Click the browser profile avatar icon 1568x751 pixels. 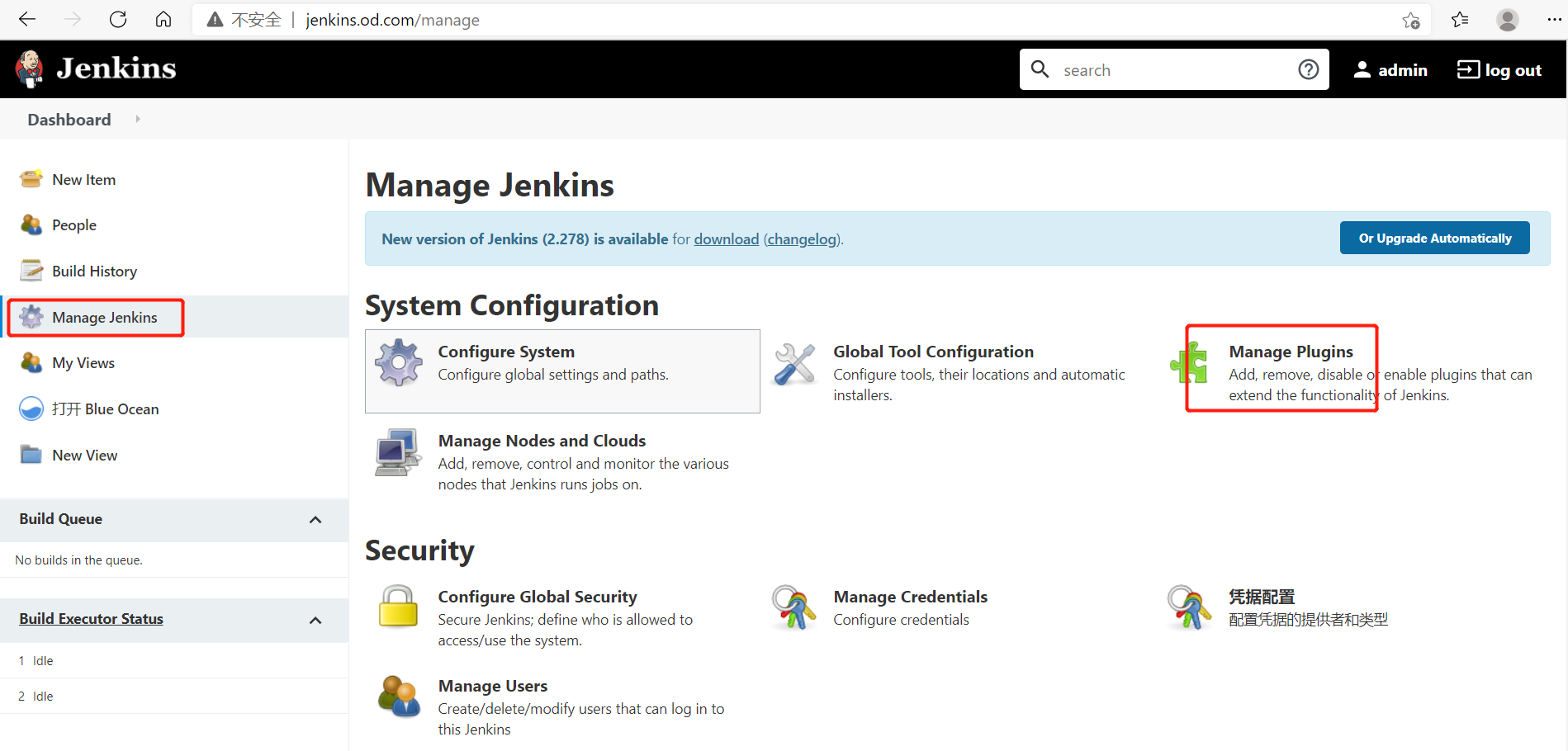click(1508, 20)
